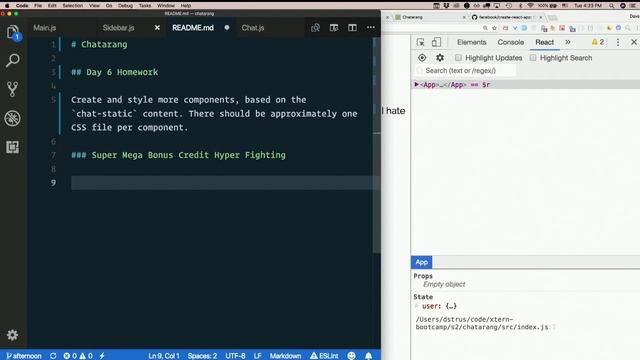The image size is (640, 360).
Task: Click DevTools warnings count badge
Action: click(x=598, y=42)
